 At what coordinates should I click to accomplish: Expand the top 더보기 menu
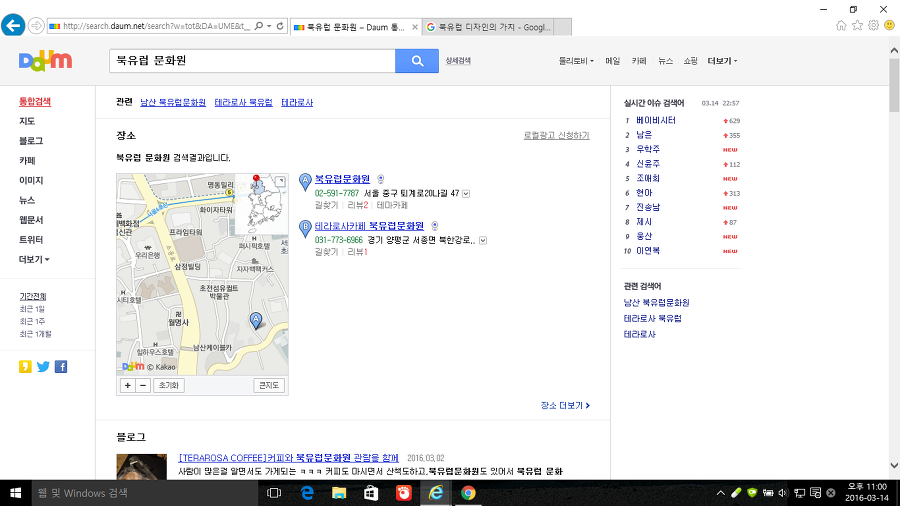point(722,61)
